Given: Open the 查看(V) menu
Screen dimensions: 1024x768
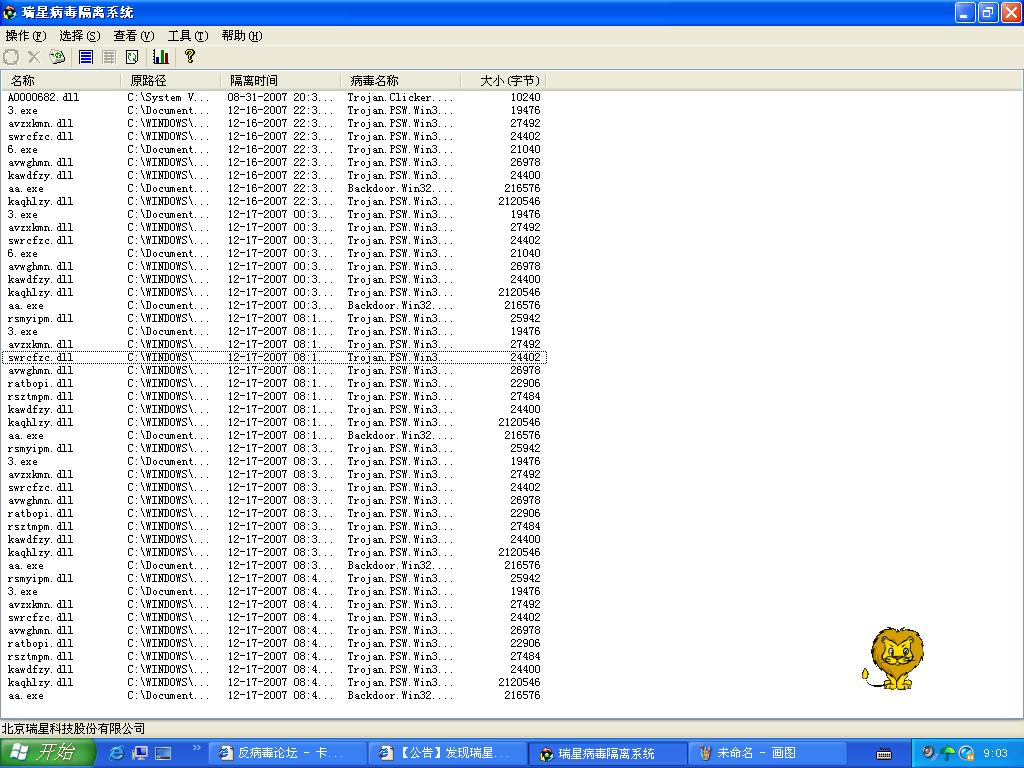Looking at the screenshot, I should pos(134,36).
